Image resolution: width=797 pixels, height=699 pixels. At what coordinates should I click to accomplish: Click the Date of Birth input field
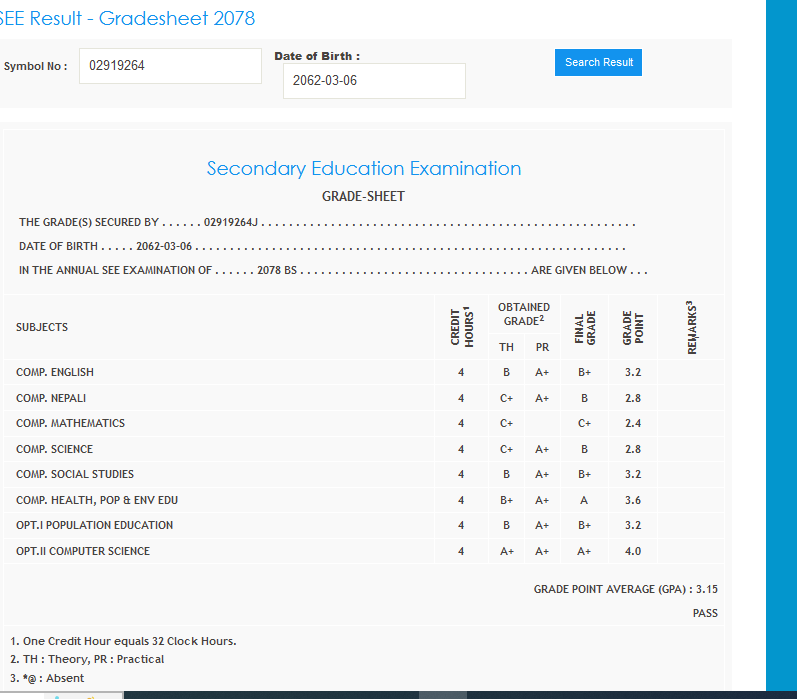pyautogui.click(x=374, y=81)
